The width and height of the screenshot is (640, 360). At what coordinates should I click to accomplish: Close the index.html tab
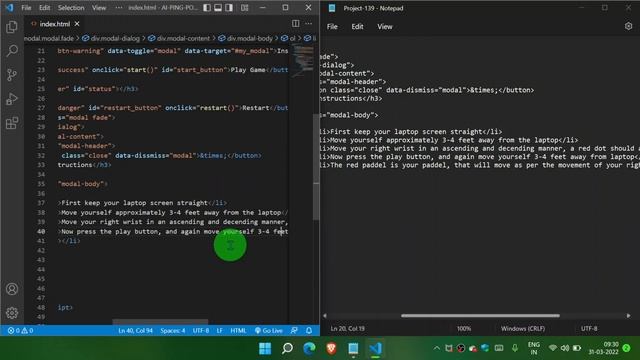[77, 24]
